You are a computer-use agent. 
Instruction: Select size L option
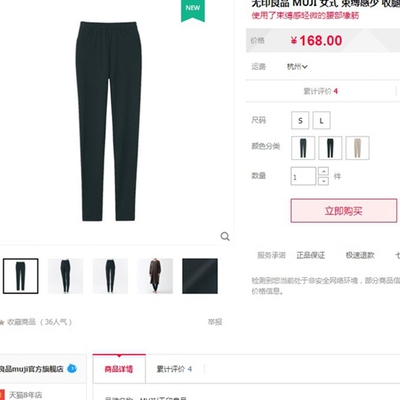click(x=321, y=120)
